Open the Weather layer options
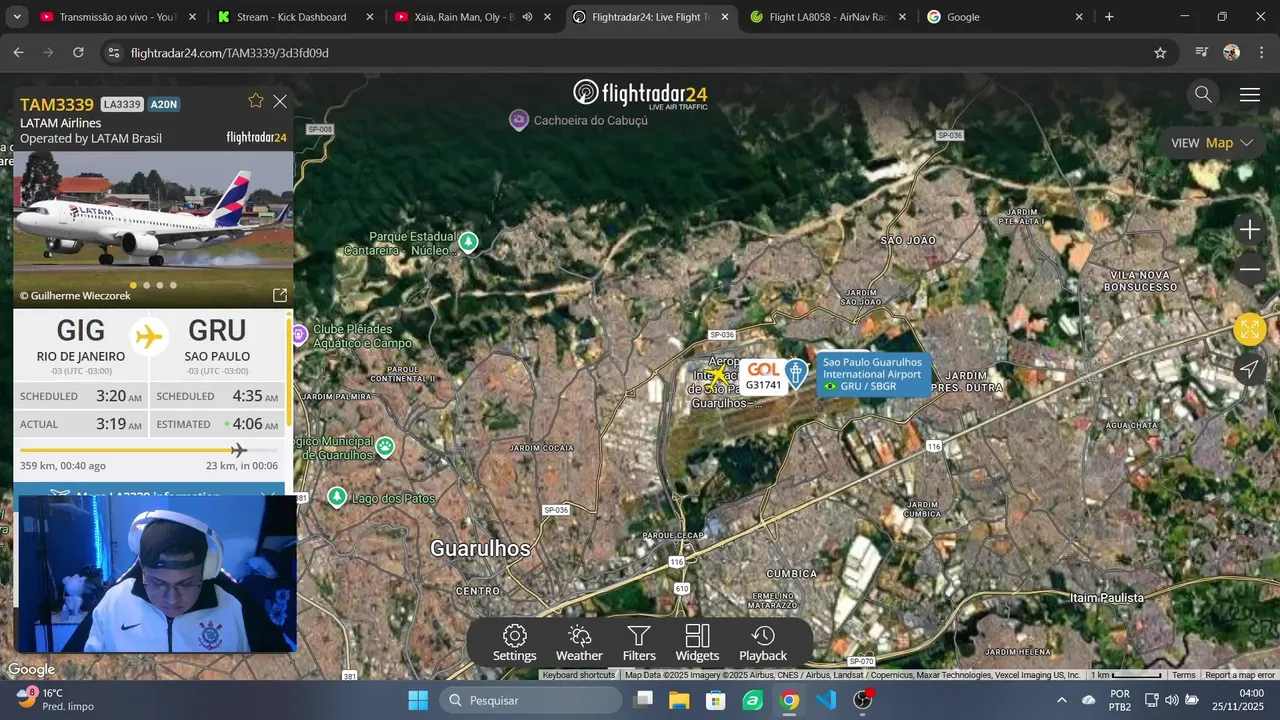This screenshot has height=720, width=1280. tap(579, 643)
